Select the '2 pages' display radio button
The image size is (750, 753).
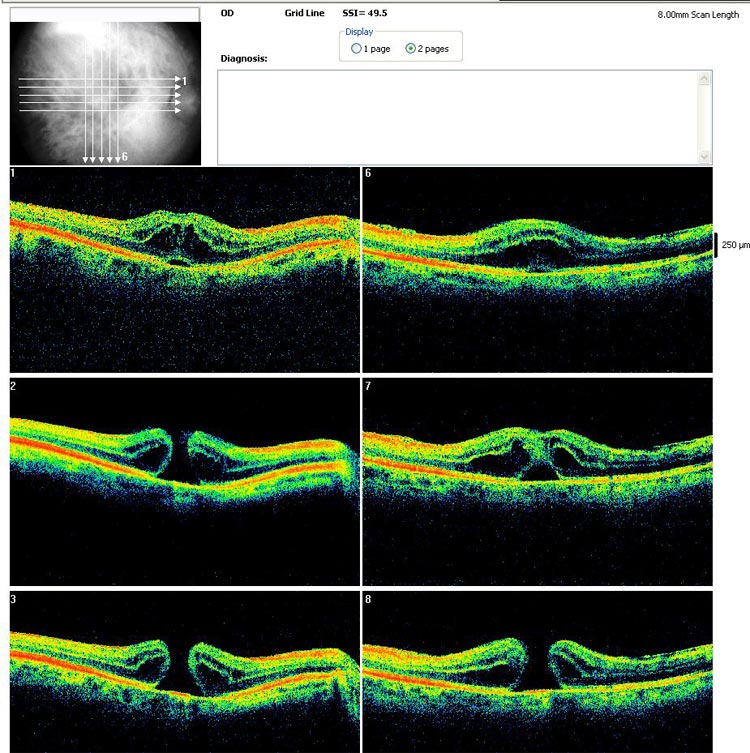(x=411, y=49)
